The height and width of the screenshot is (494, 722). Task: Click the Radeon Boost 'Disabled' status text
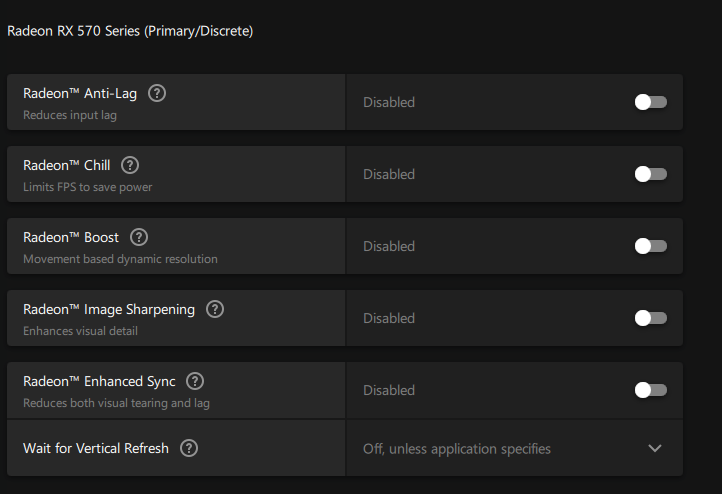point(389,246)
